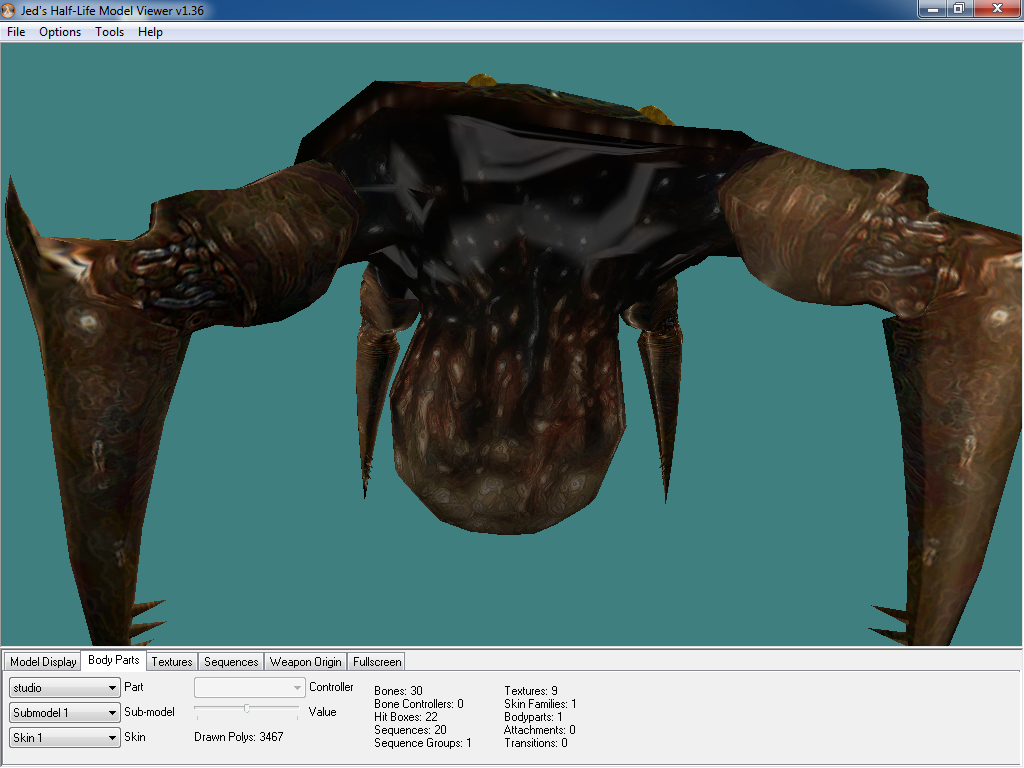1024x768 pixels.
Task: Switch to the Model Display tab
Action: click(x=43, y=662)
